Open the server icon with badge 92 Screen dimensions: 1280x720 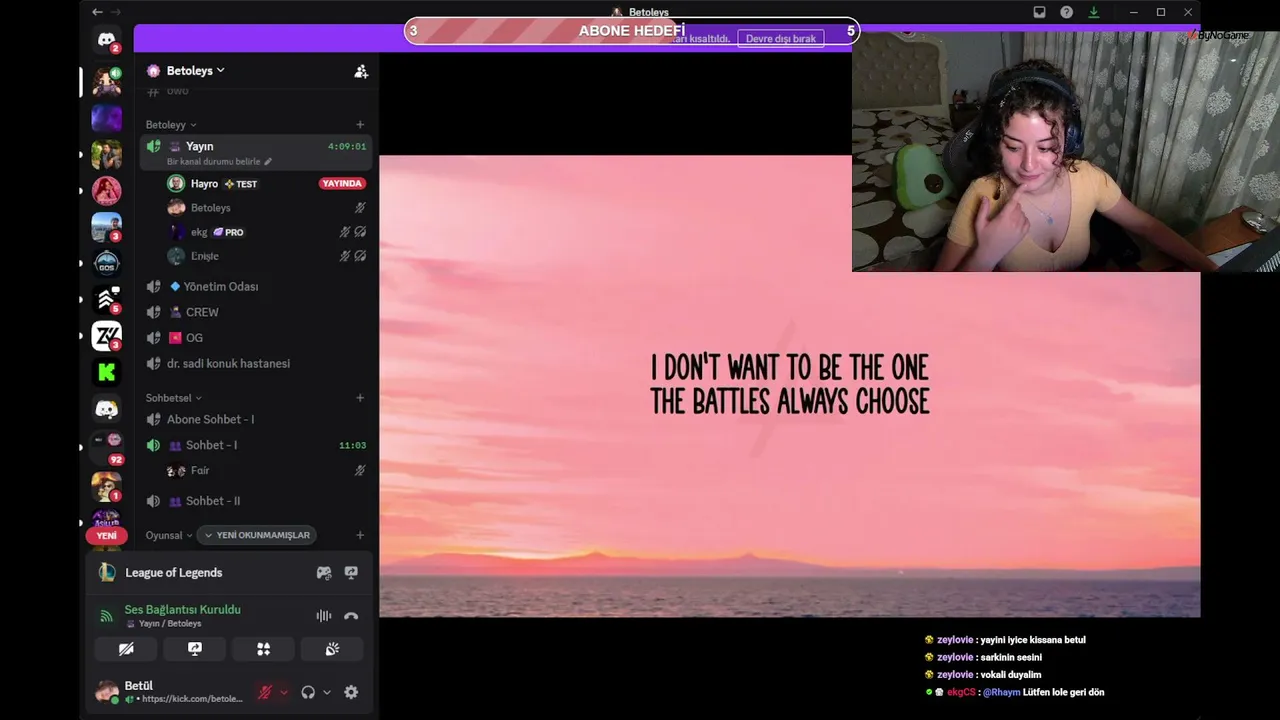point(107,447)
